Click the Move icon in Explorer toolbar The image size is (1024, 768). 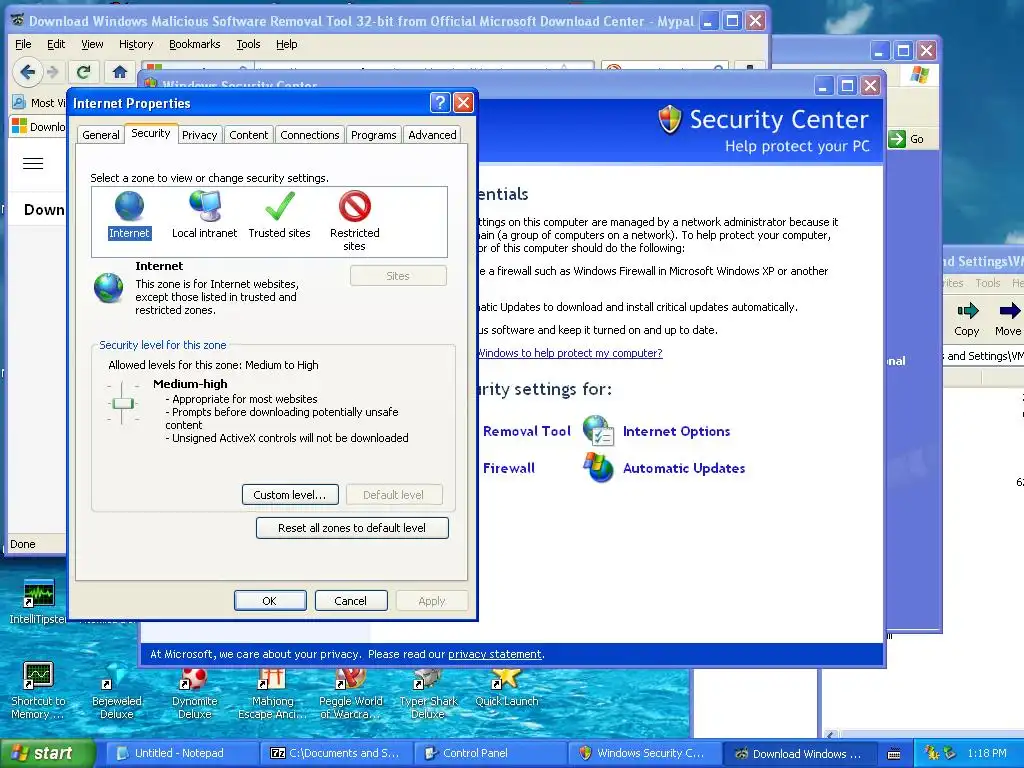(1010, 311)
